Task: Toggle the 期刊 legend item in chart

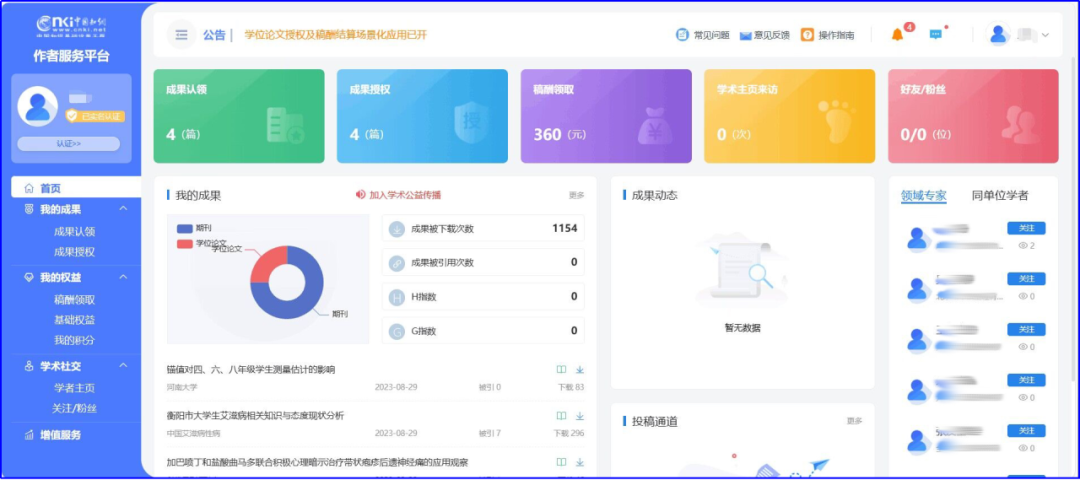Action: (x=194, y=228)
